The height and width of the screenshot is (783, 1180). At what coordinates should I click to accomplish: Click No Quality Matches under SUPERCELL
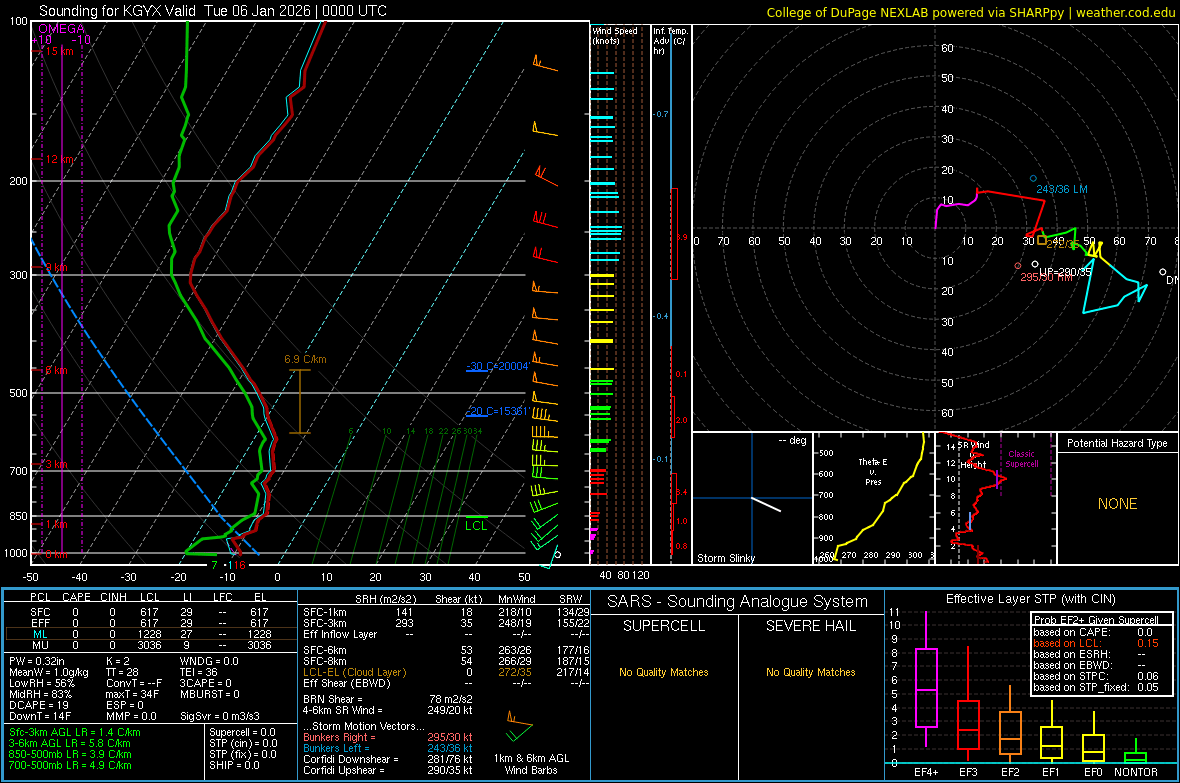[664, 672]
